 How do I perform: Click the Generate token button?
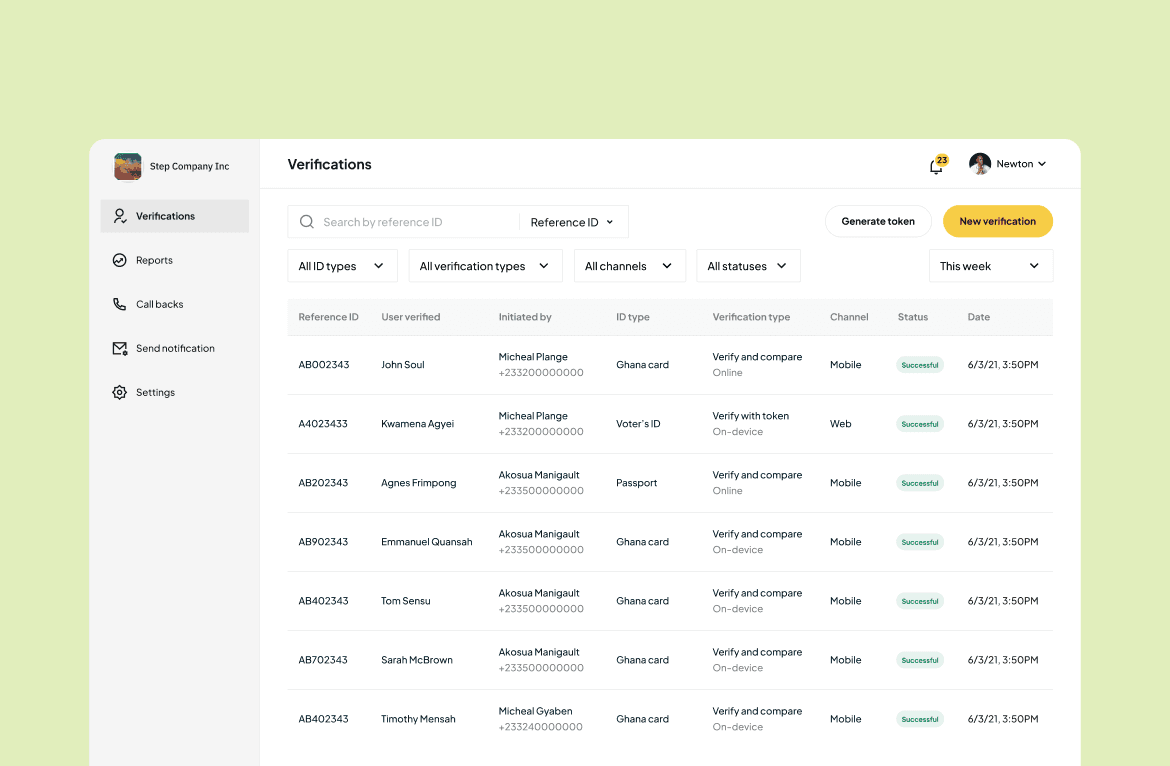tap(878, 221)
